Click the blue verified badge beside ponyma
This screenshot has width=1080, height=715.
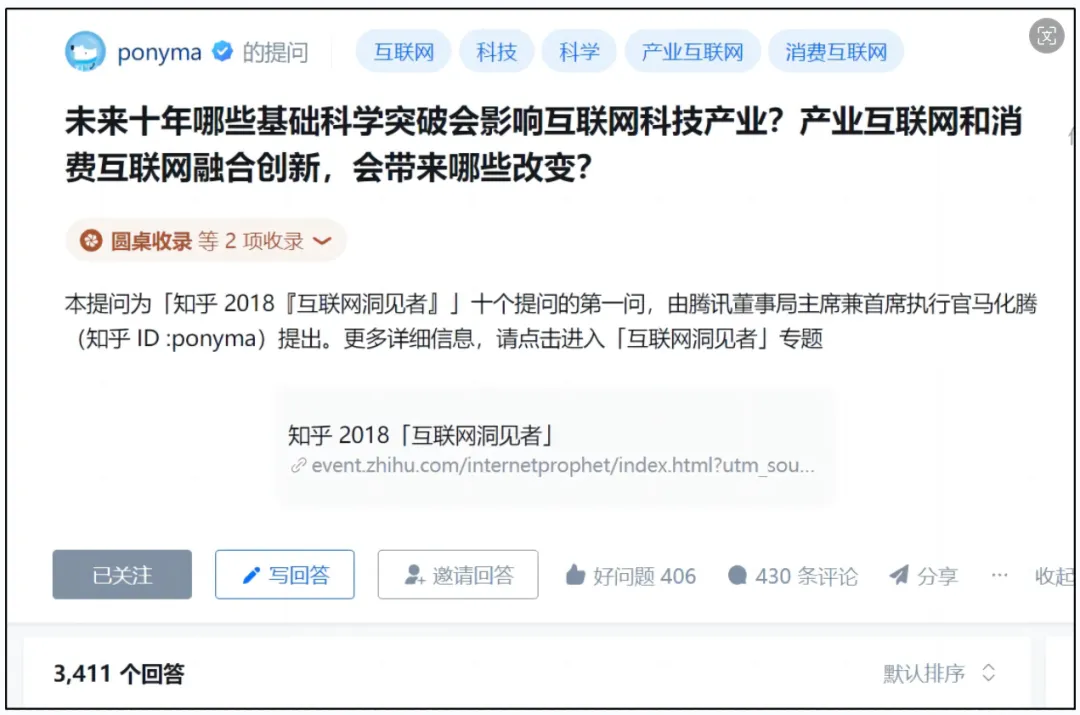[x=222, y=51]
